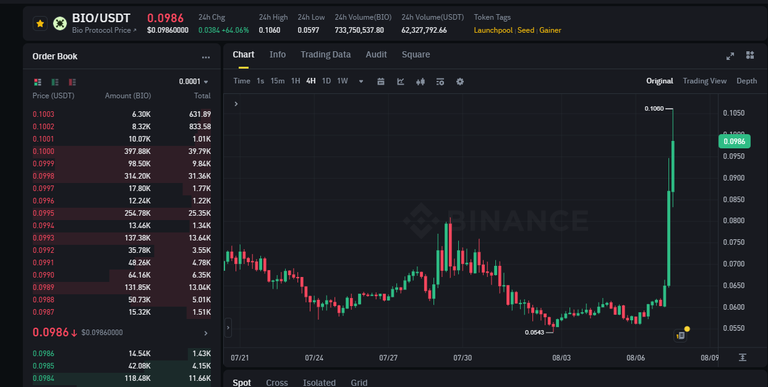Click the 0.0986 current price label on axis
The width and height of the screenshot is (768, 387).
click(734, 142)
